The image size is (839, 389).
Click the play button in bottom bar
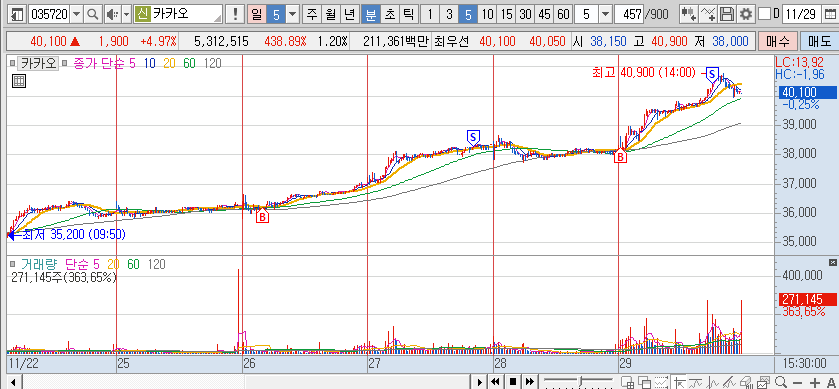[x=480, y=382]
